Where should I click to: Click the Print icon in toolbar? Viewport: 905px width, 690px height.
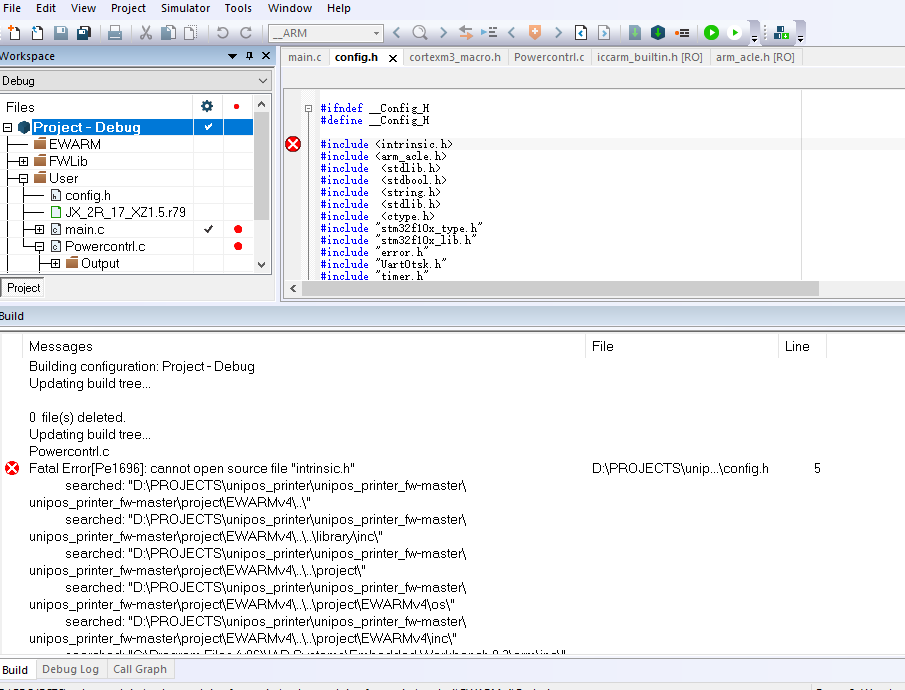tap(115, 33)
